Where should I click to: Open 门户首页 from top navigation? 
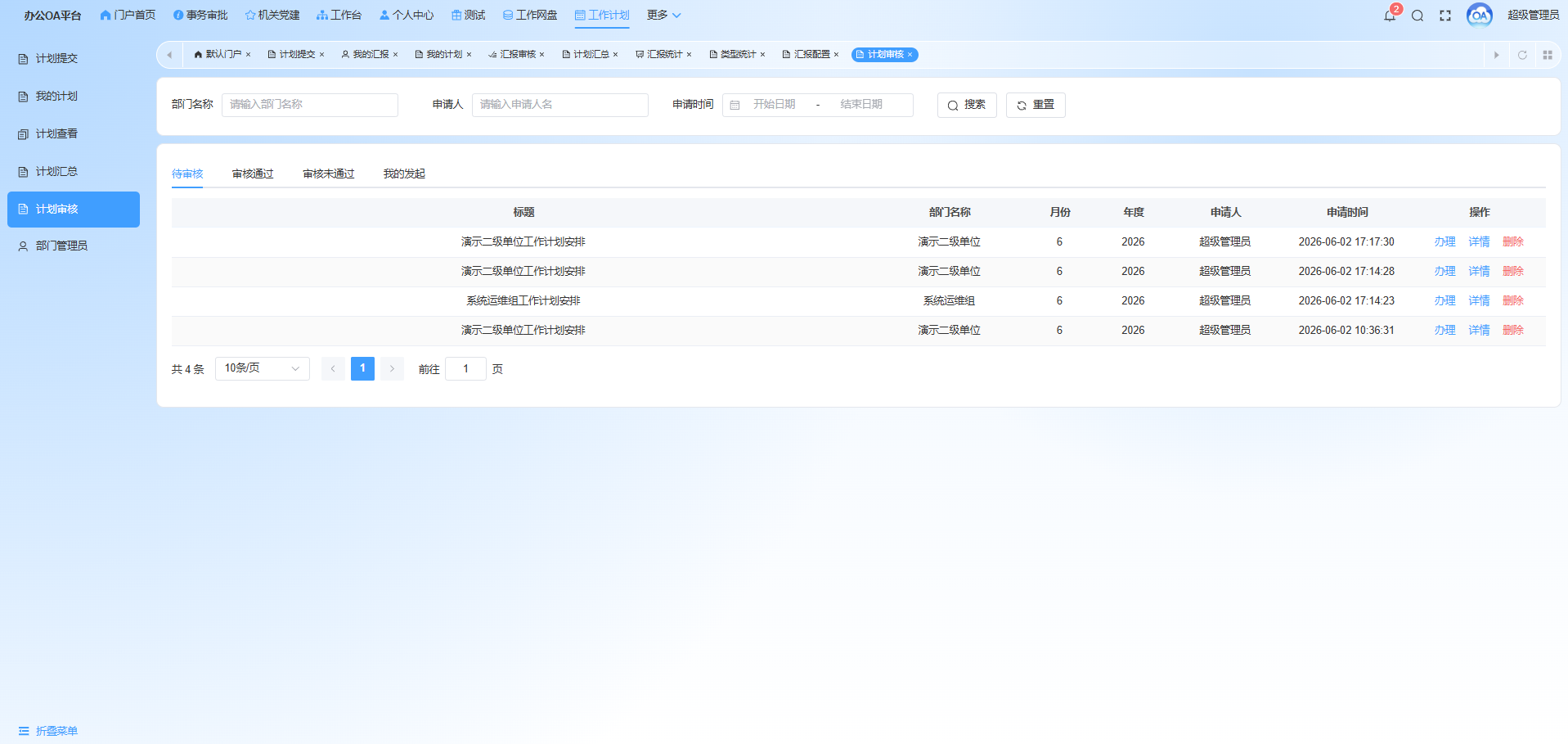(128, 15)
